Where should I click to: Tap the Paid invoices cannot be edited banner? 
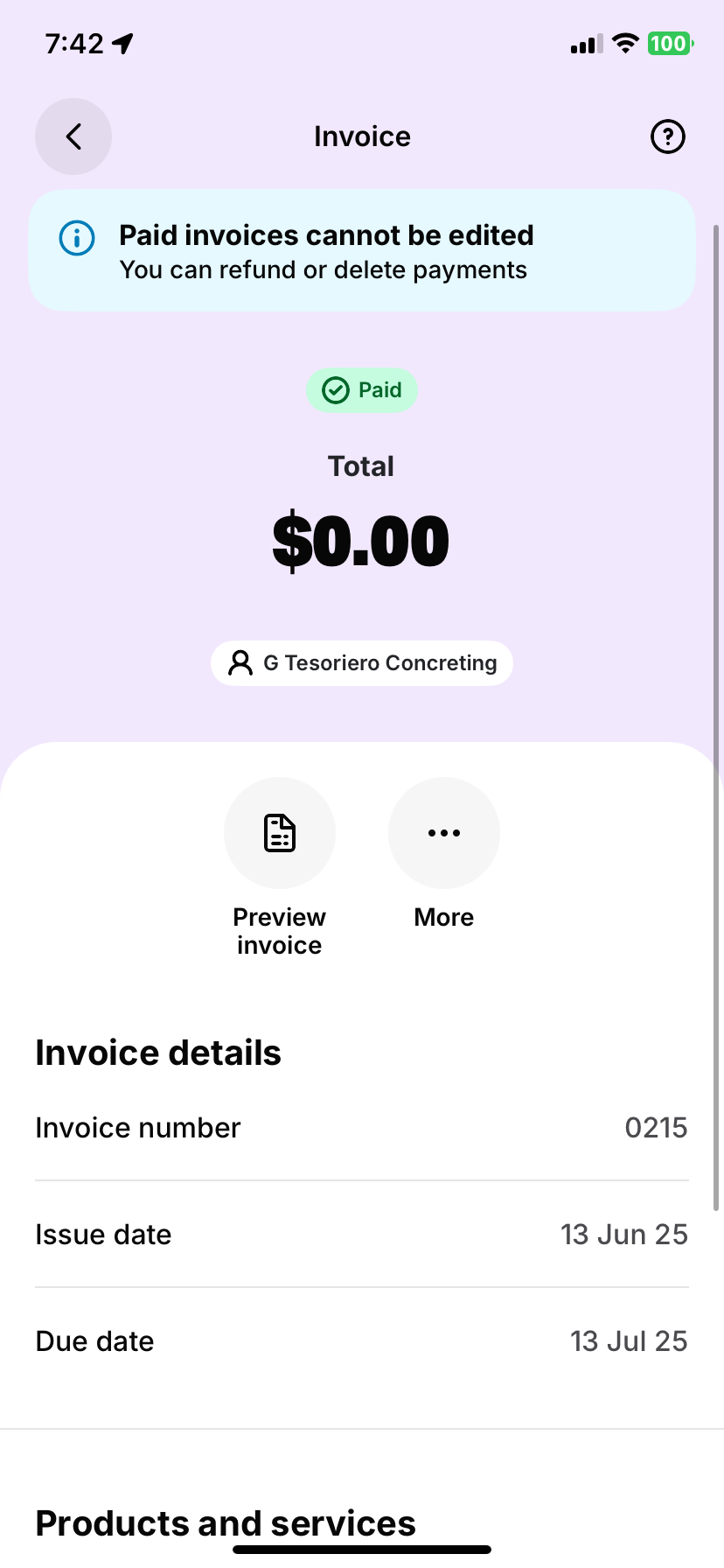[x=362, y=251]
